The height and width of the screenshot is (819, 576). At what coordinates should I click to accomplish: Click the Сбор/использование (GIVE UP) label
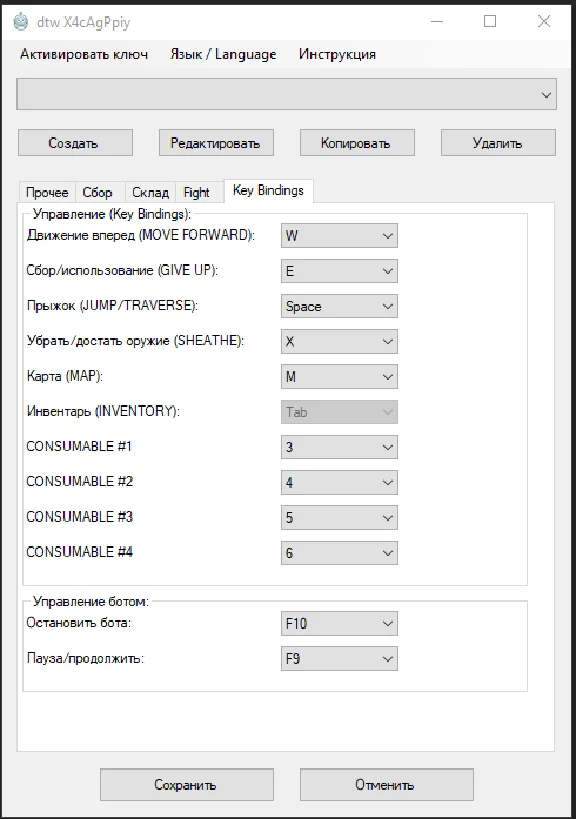(x=122, y=271)
